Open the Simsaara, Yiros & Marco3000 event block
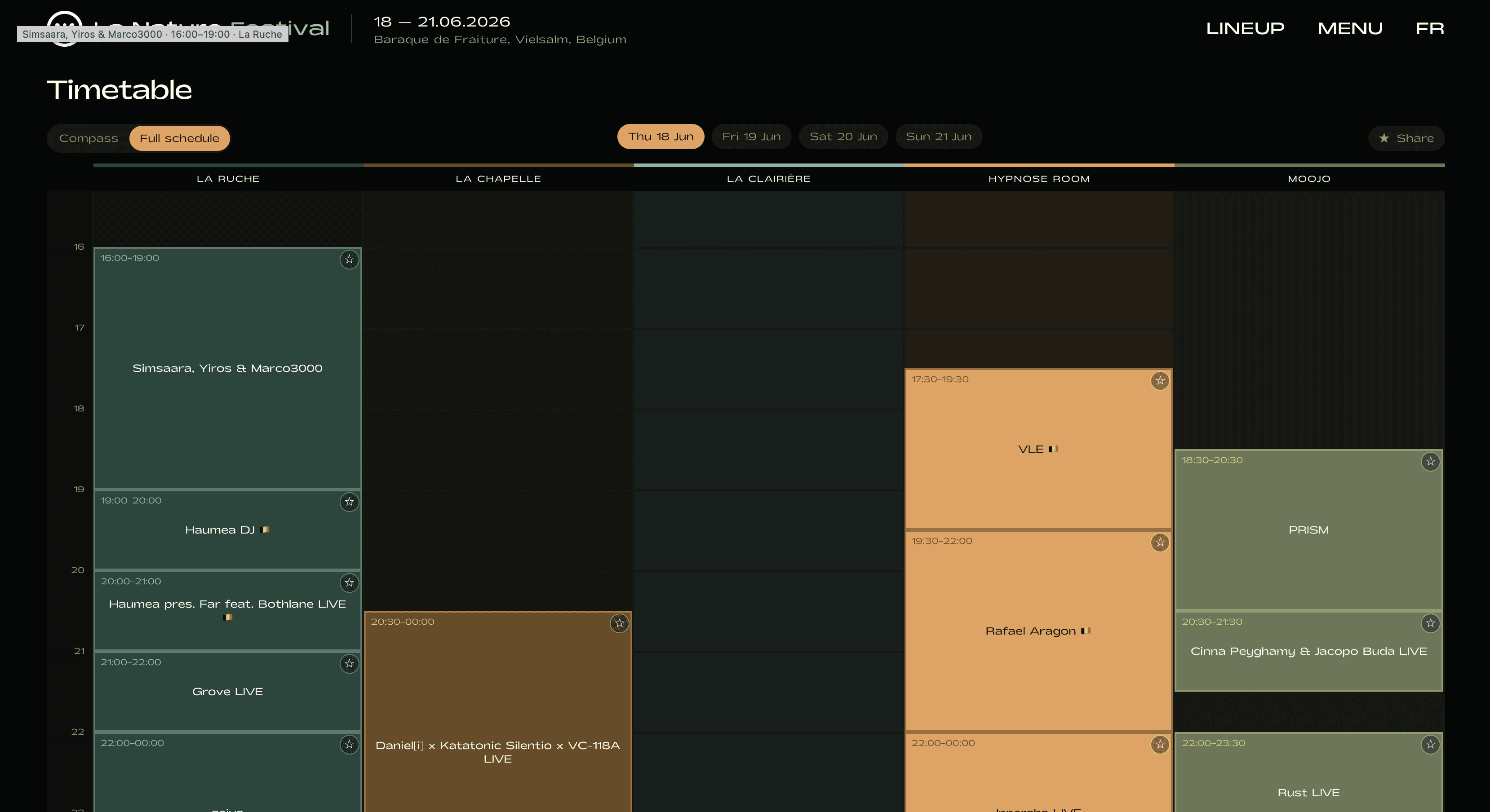The height and width of the screenshot is (812, 1490). pyautogui.click(x=227, y=368)
